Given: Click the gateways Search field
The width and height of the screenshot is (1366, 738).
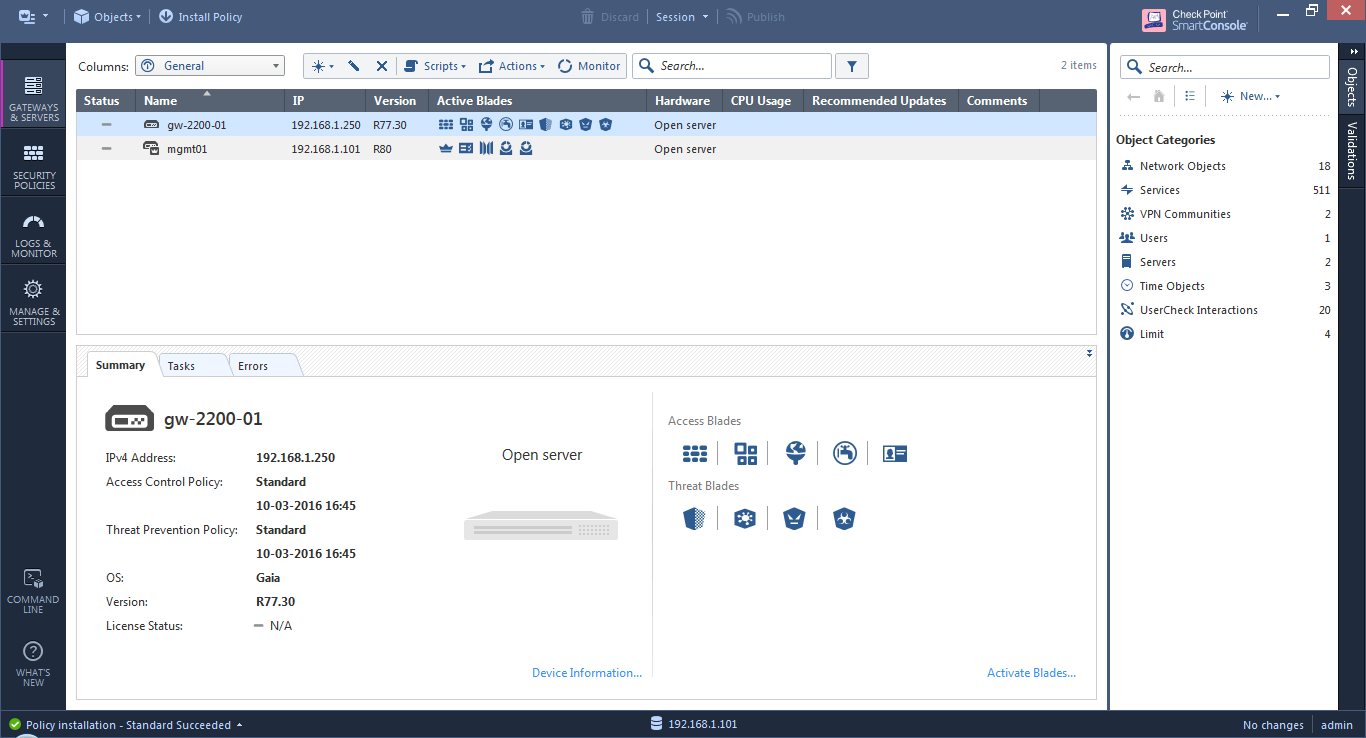Looking at the screenshot, I should pyautogui.click(x=732, y=66).
